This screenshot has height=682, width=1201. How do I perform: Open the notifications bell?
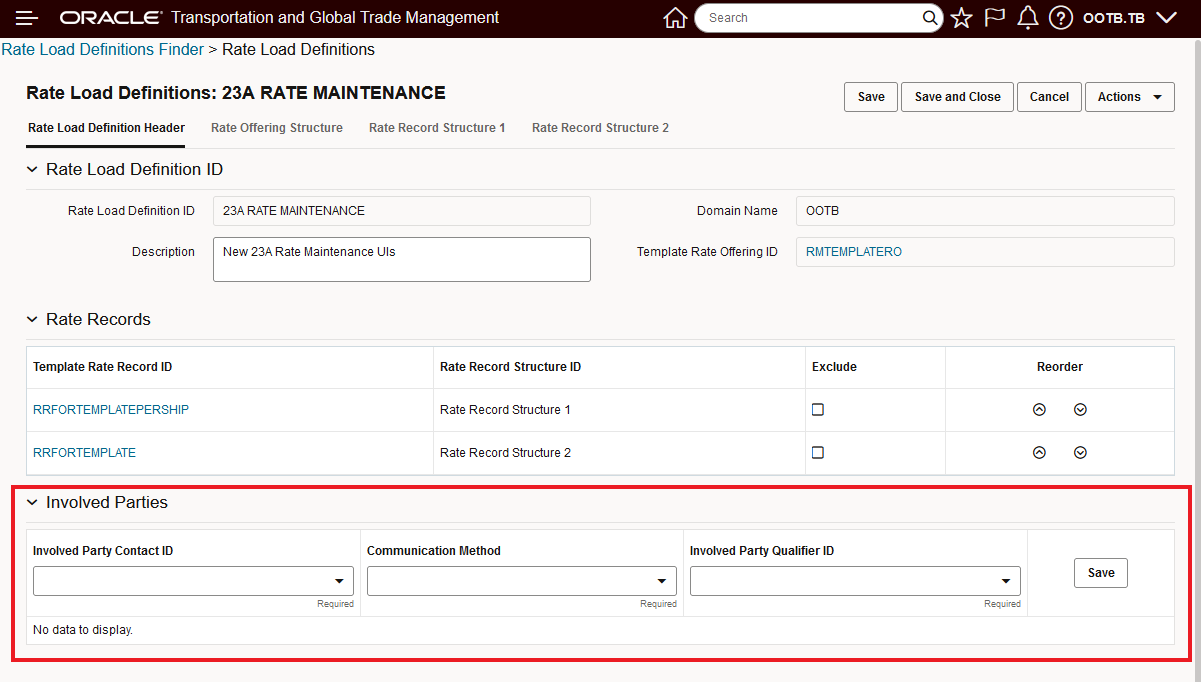[x=1027, y=18]
